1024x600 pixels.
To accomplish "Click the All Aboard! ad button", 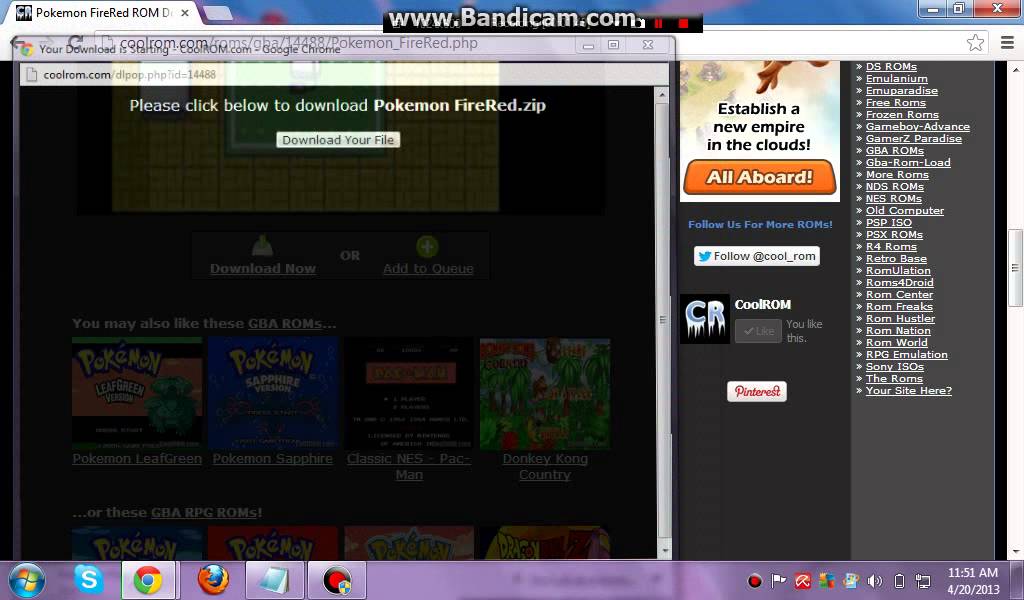I will pyautogui.click(x=760, y=177).
